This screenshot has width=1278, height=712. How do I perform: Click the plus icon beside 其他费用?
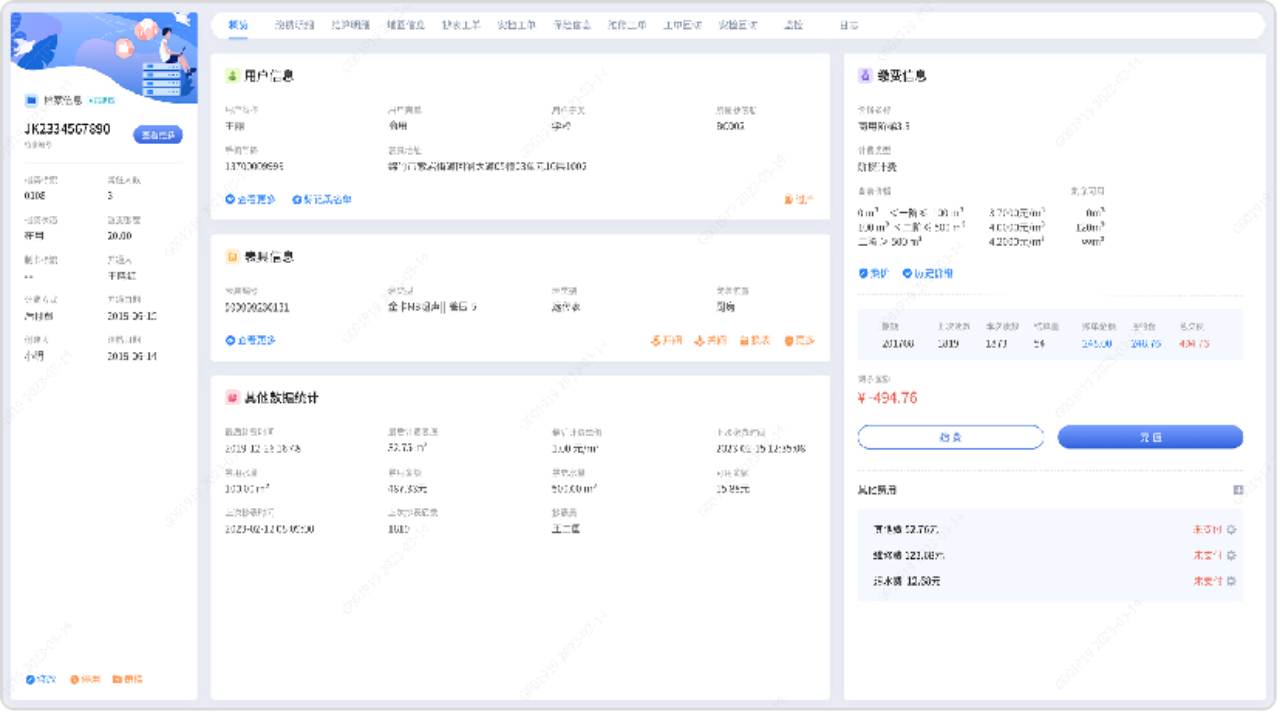(x=1237, y=490)
